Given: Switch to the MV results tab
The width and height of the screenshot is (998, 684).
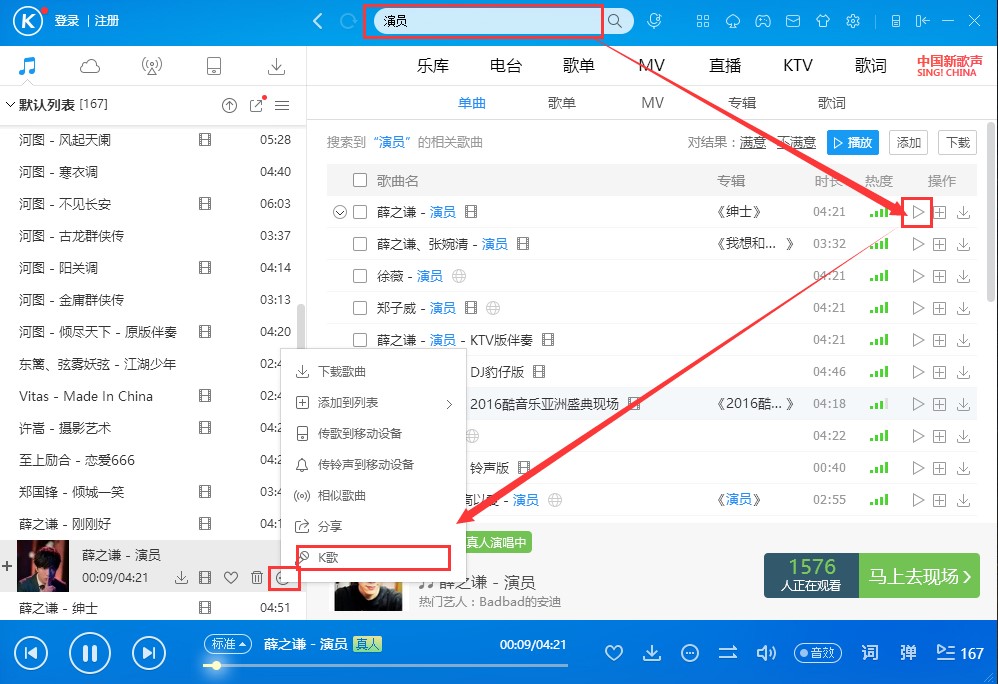Looking at the screenshot, I should [652, 103].
